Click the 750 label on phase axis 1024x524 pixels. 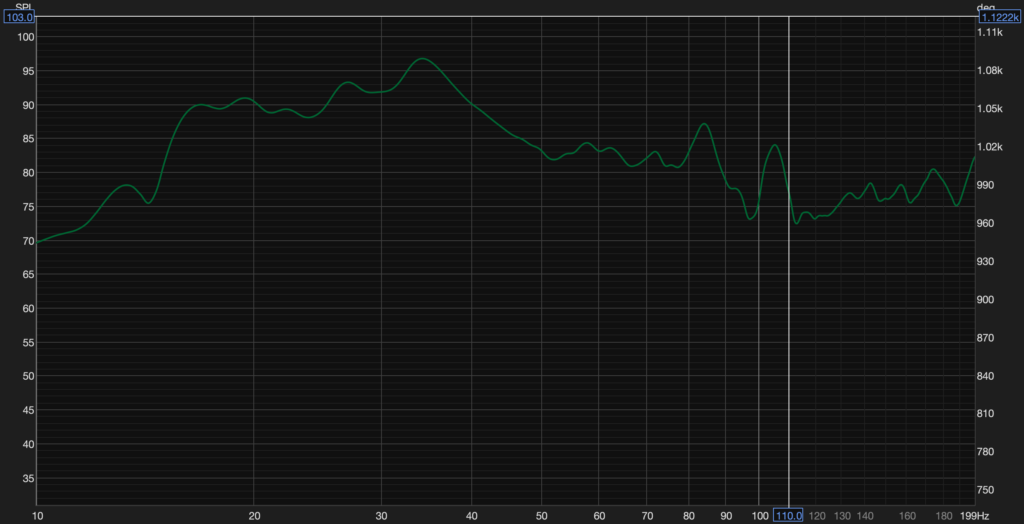[987, 490]
